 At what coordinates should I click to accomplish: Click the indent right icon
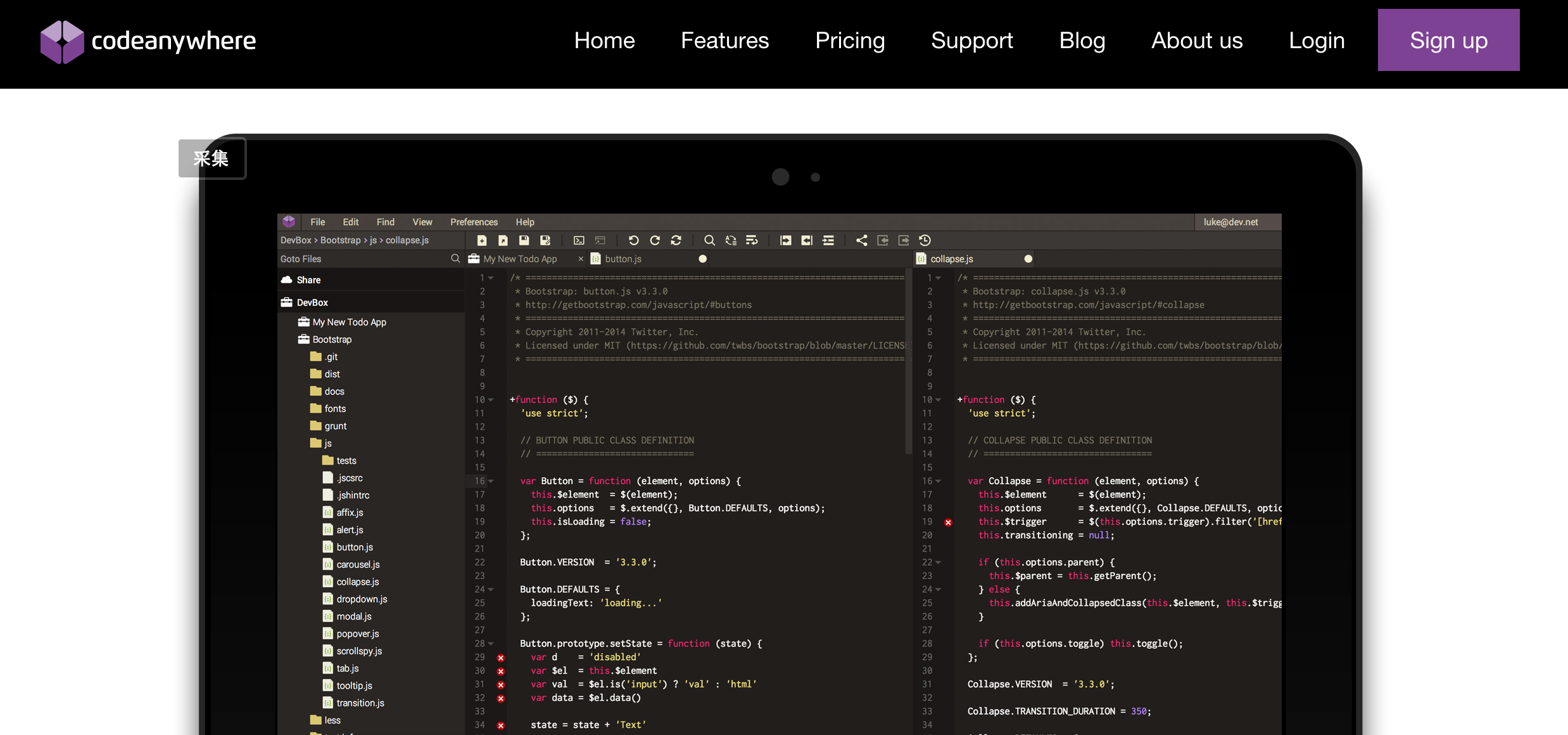[x=785, y=240]
